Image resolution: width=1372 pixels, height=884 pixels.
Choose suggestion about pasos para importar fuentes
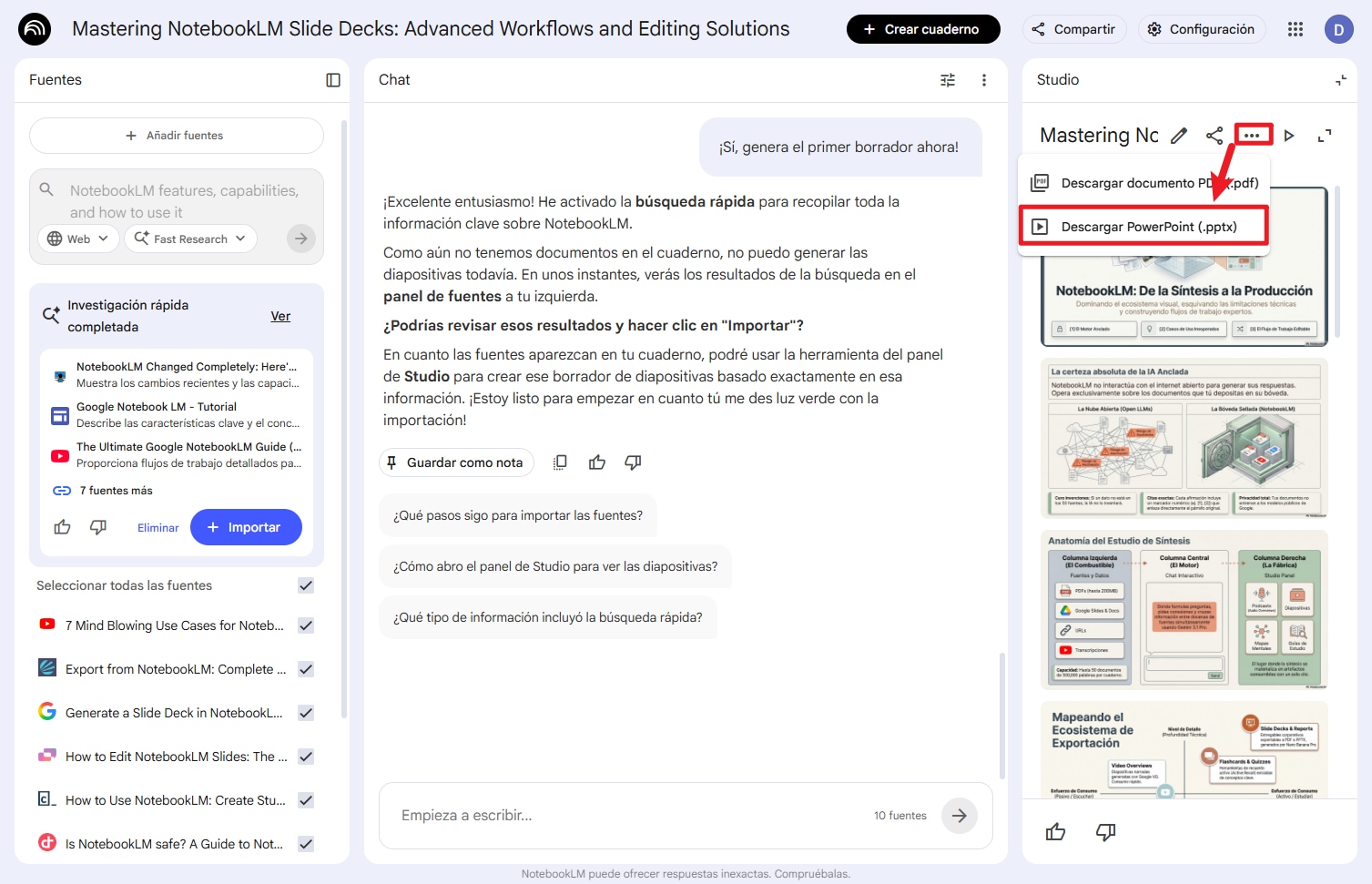518,515
